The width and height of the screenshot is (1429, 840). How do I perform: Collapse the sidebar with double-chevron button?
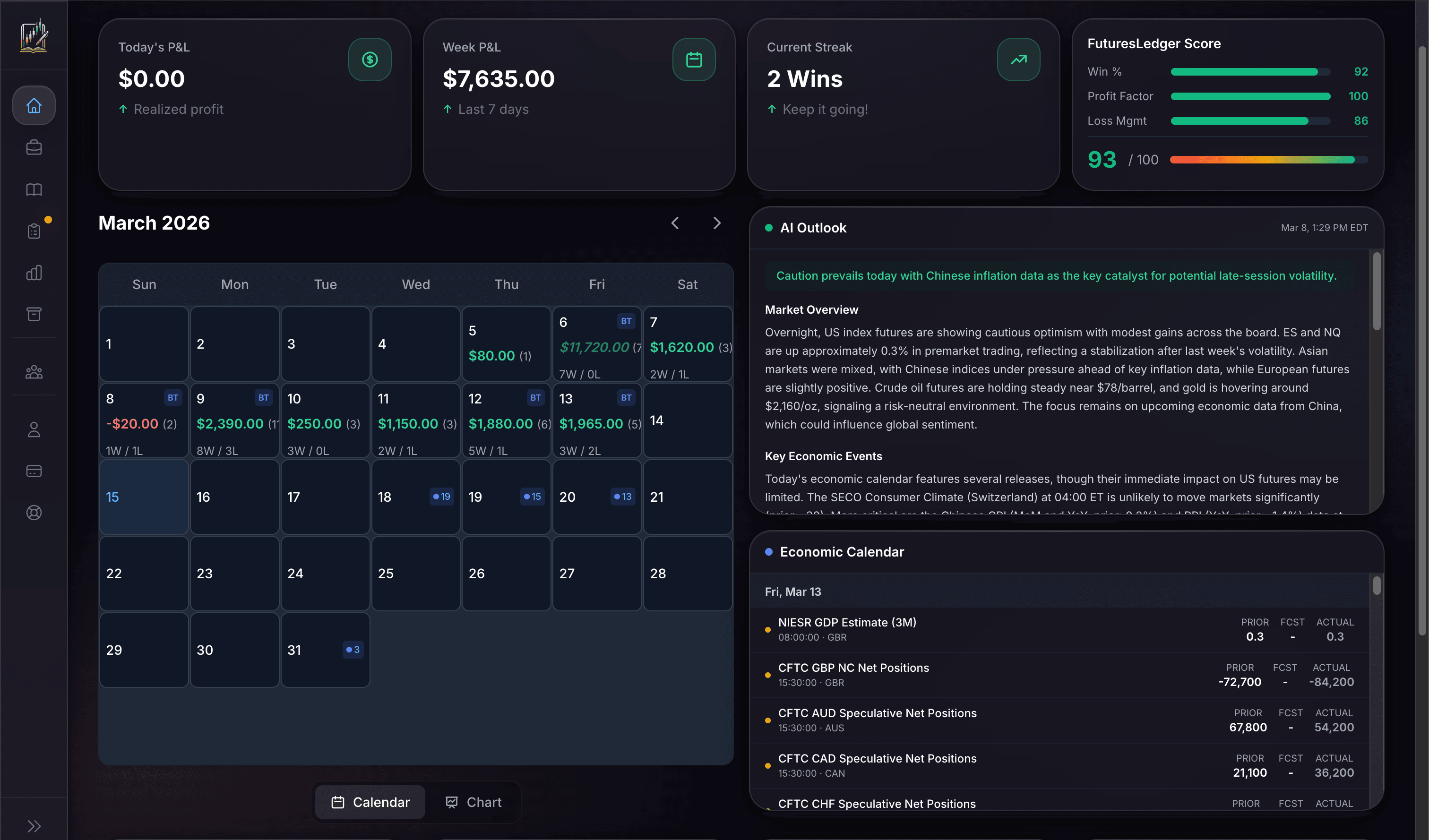tap(34, 826)
